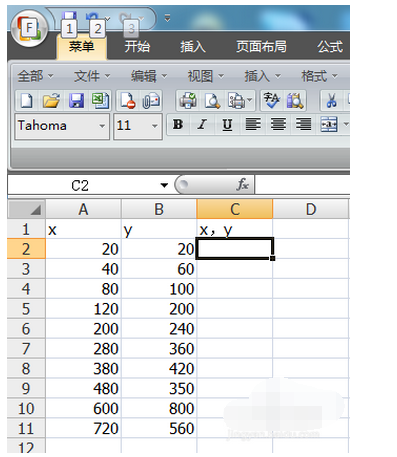Image resolution: width=397 pixels, height=457 pixels.
Task: Select cell B11 with value 560
Action: pyautogui.click(x=159, y=428)
